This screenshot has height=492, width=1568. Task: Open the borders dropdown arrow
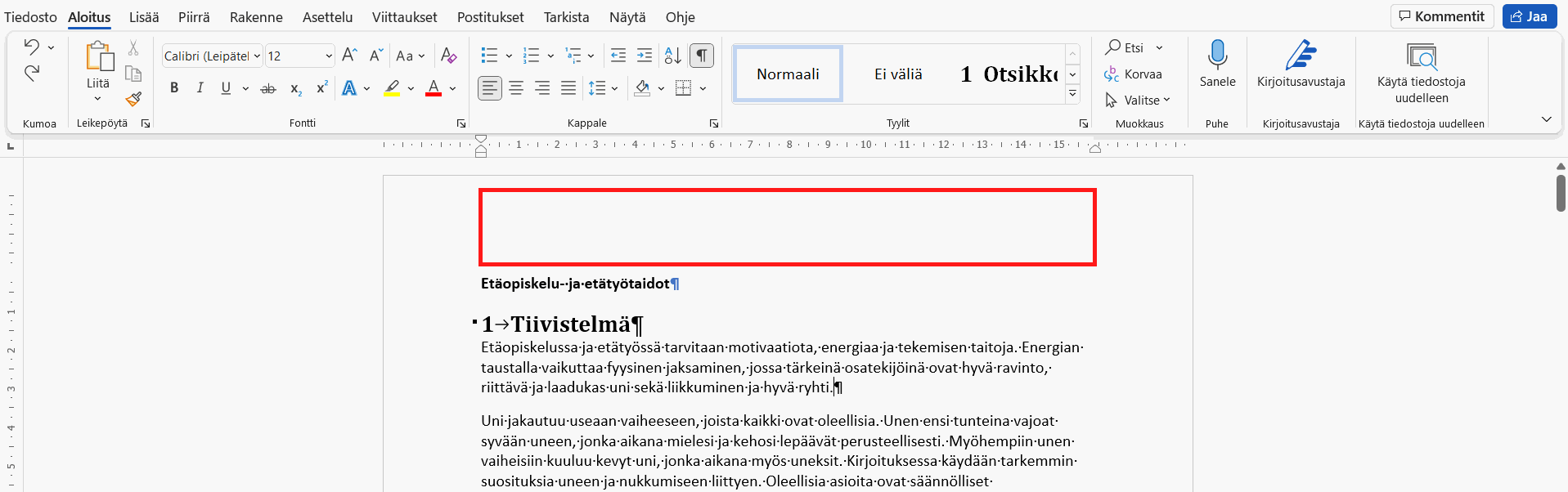point(703,88)
